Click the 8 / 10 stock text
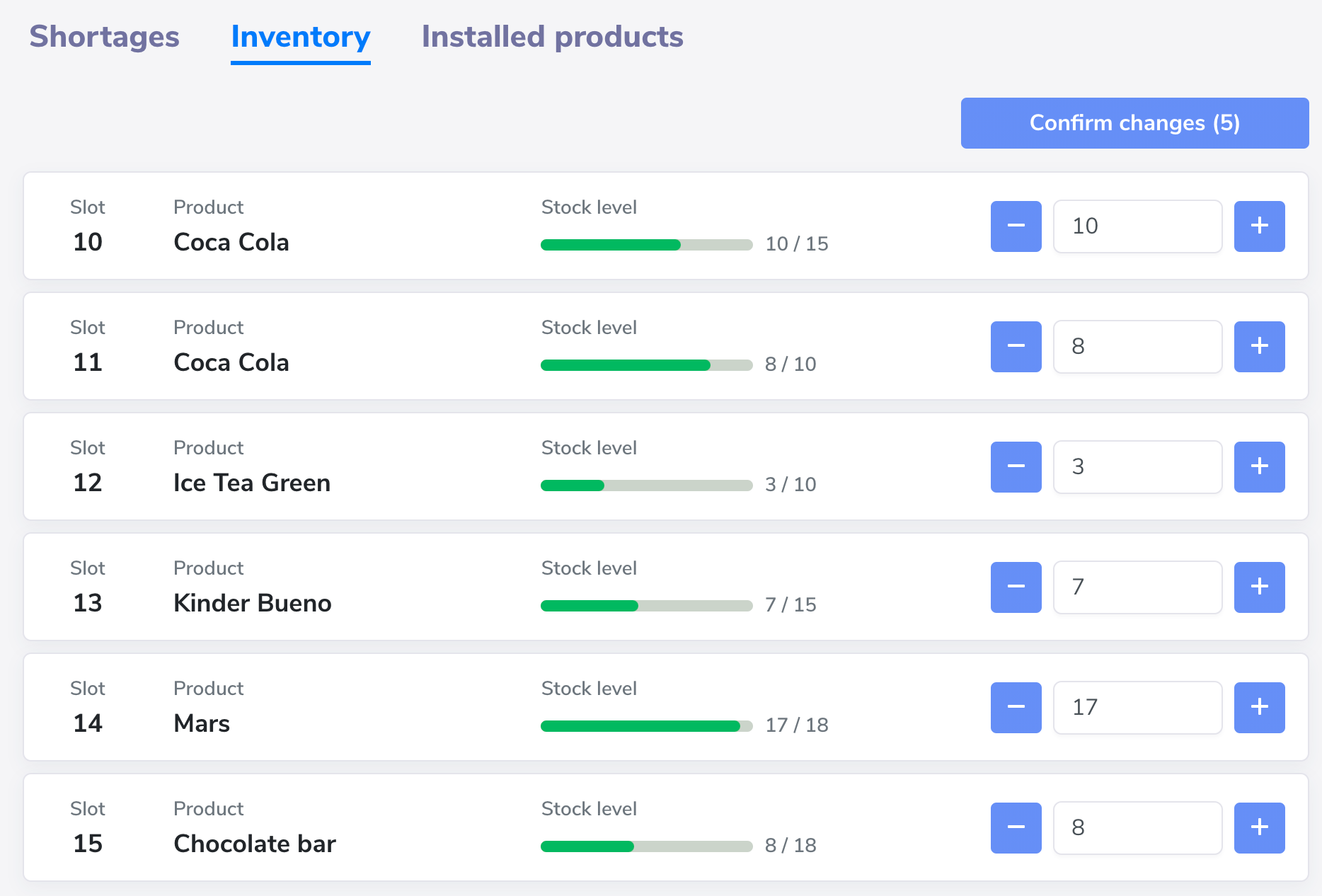The image size is (1322, 896). pyautogui.click(x=791, y=364)
